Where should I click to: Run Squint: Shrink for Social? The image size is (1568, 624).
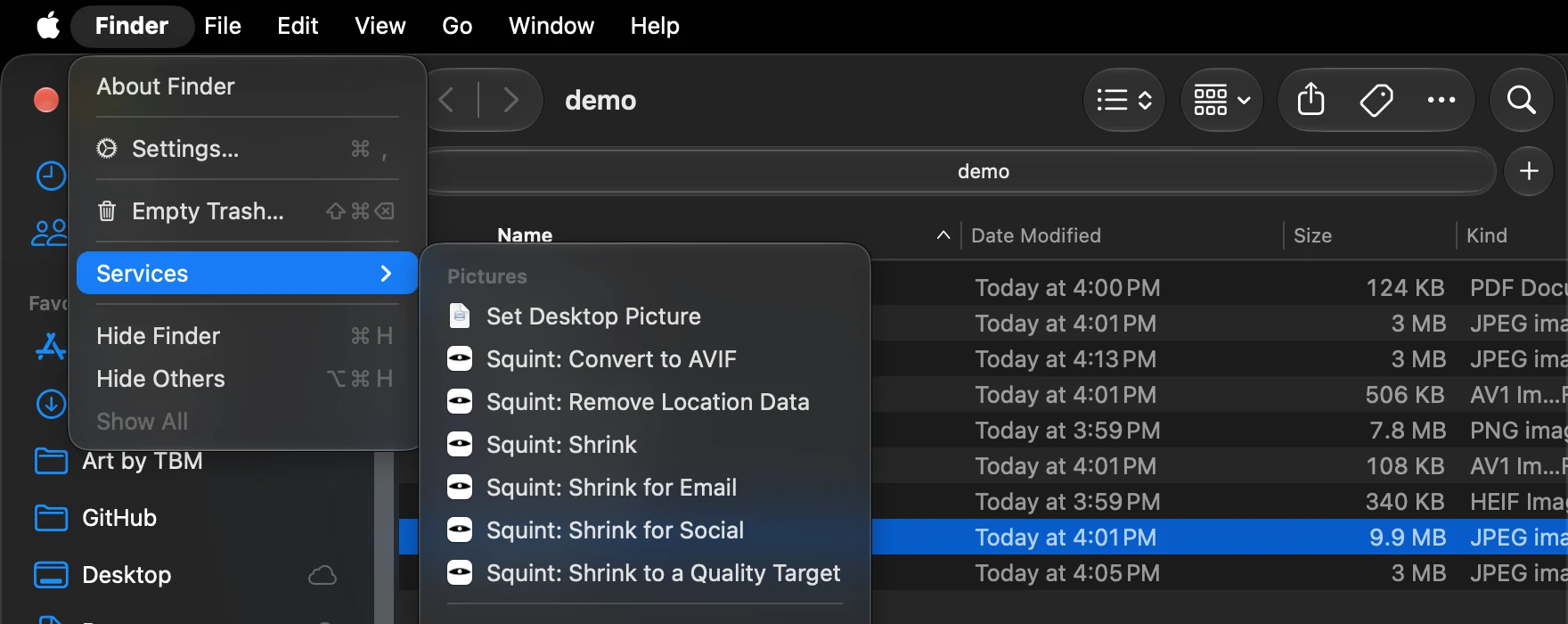[645, 530]
